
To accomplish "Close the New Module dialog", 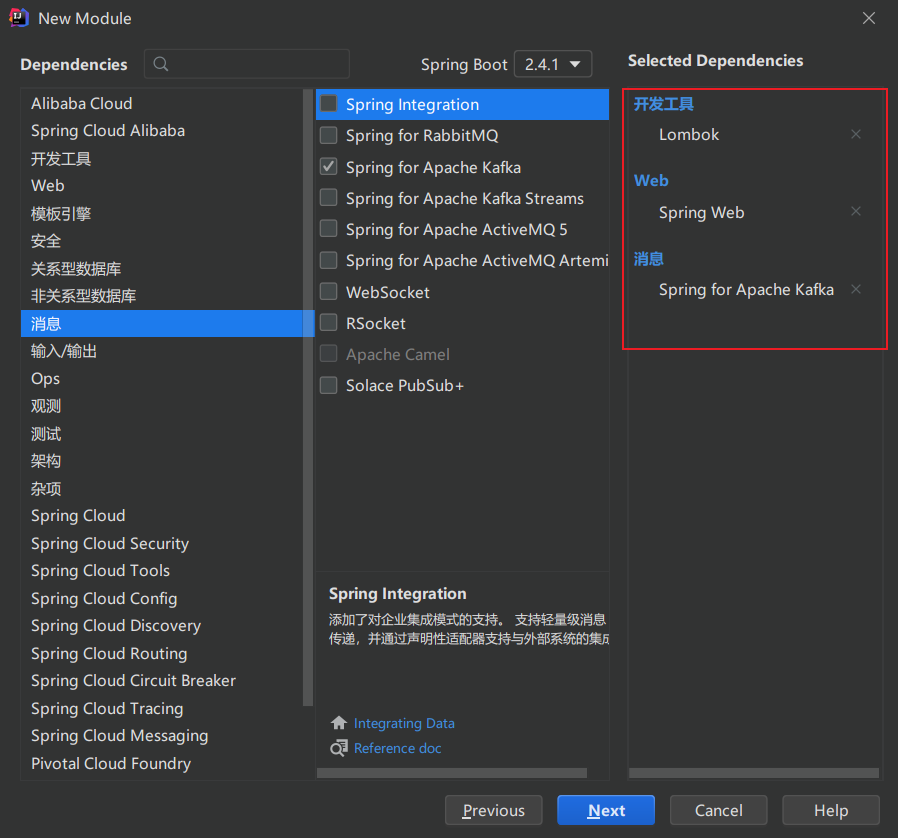I will point(869,18).
